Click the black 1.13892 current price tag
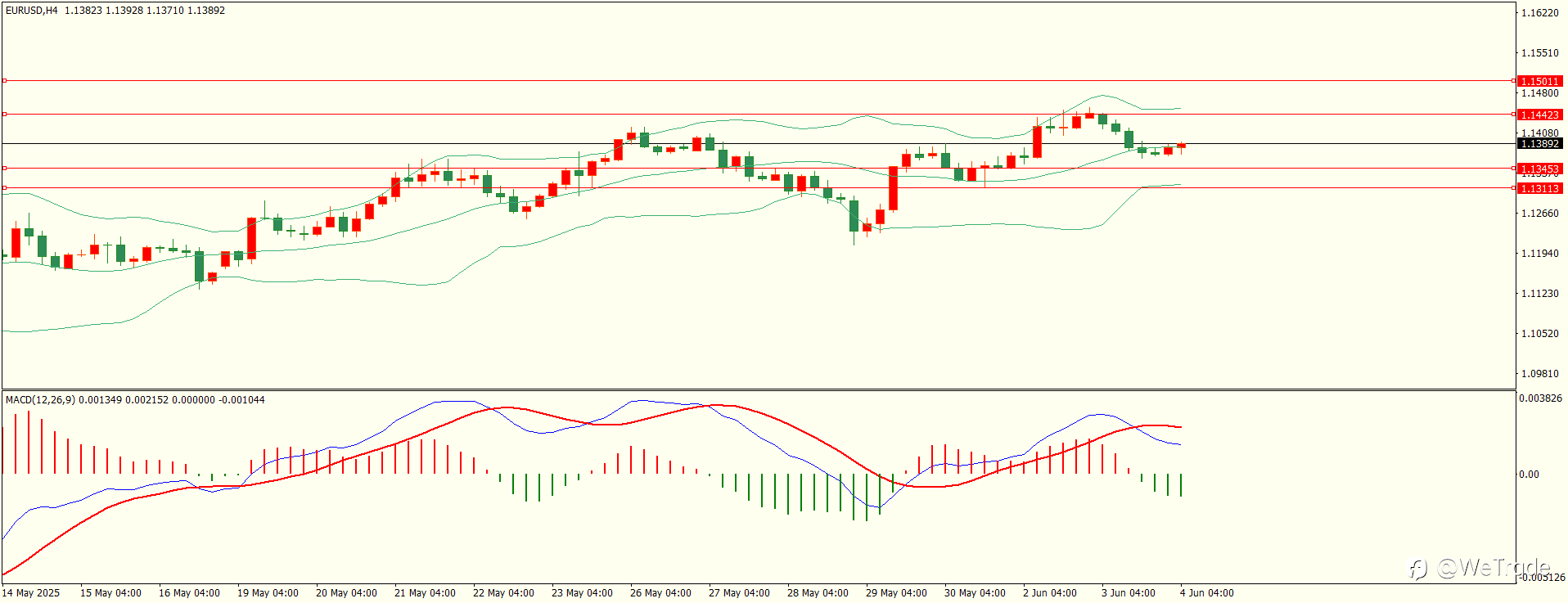This screenshot has width=1568, height=603. [x=1539, y=144]
